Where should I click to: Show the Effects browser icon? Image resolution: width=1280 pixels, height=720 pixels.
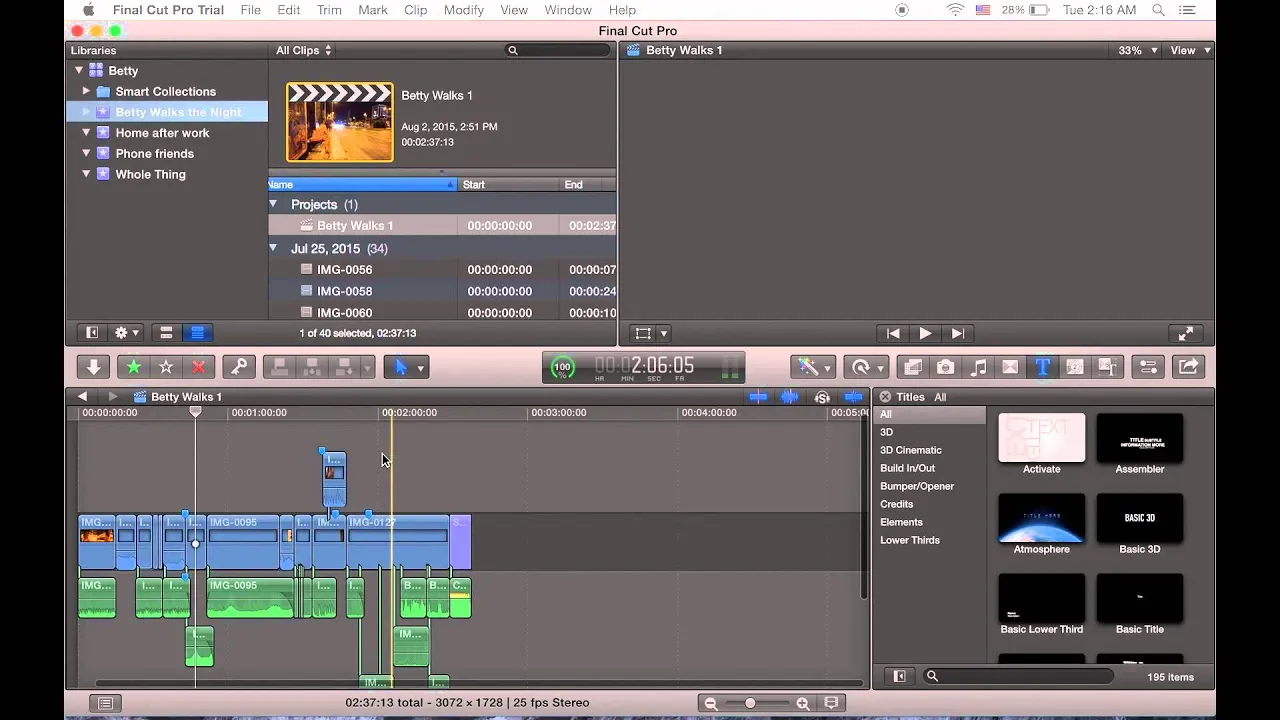pyautogui.click(x=913, y=367)
